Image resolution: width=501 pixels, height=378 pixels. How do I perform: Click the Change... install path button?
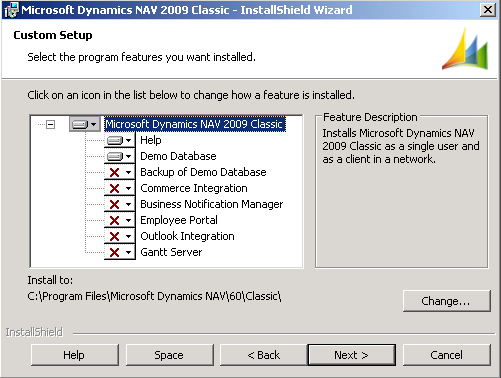click(x=447, y=301)
